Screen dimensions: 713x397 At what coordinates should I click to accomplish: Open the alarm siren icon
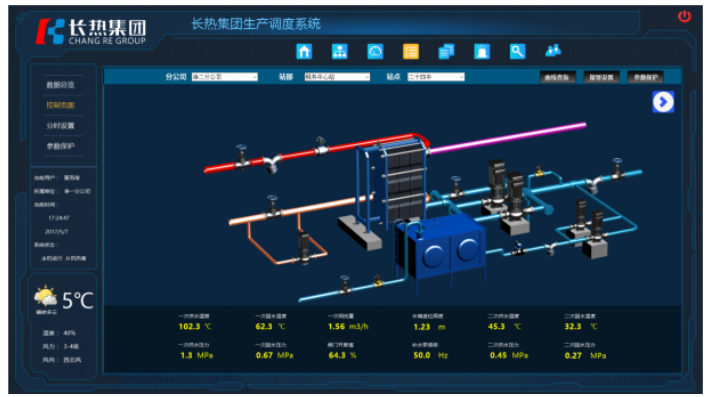click(x=482, y=51)
